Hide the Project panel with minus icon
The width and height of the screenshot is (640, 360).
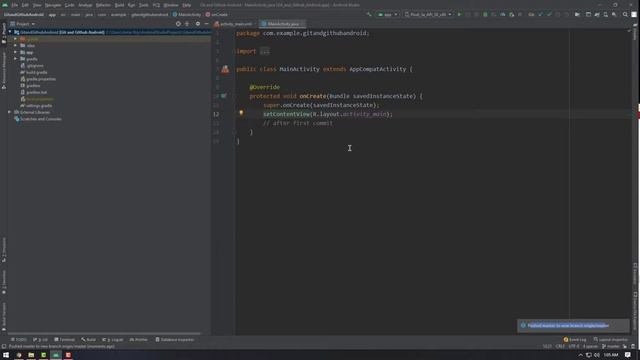point(206,24)
